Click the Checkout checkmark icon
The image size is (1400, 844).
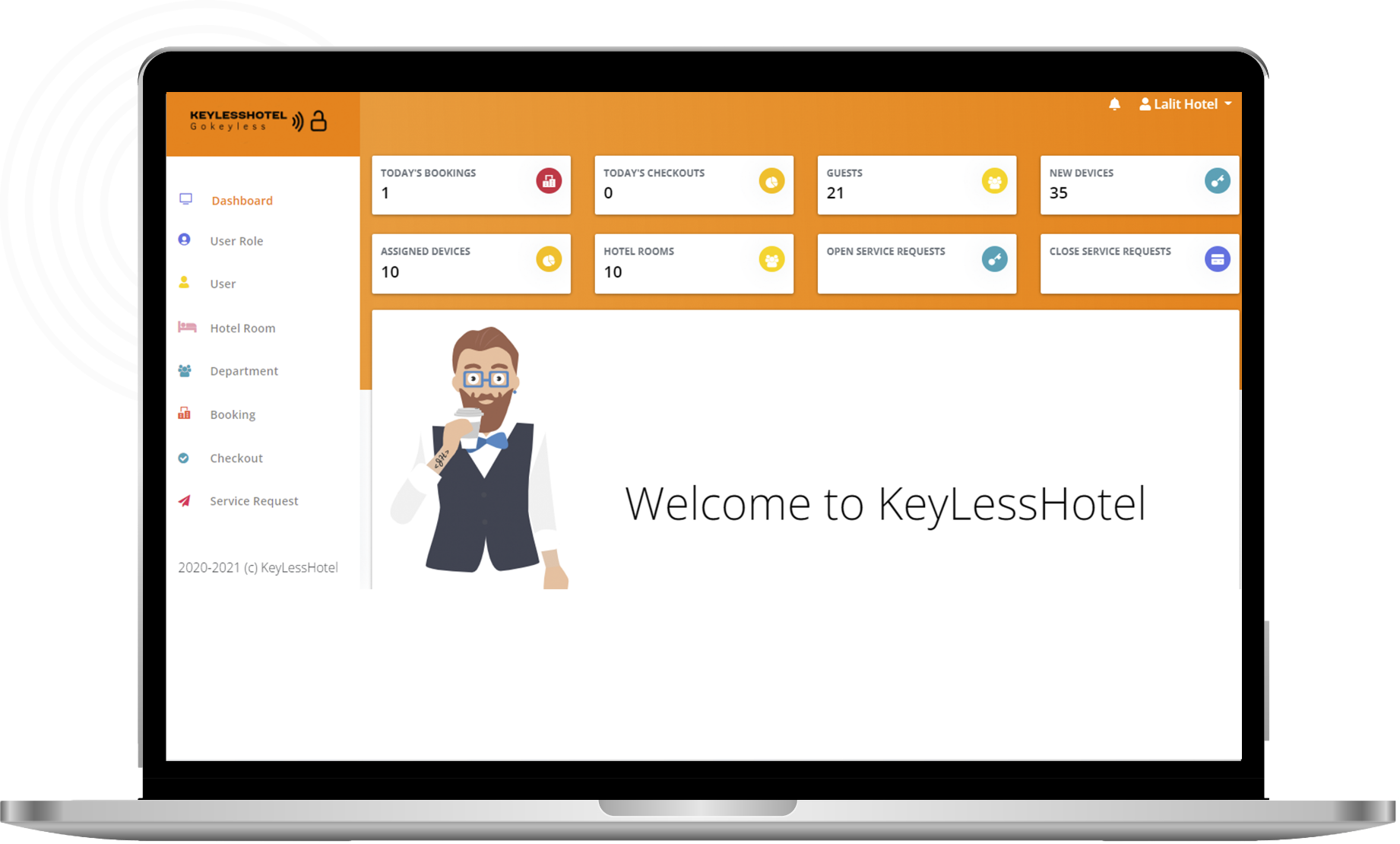185,457
